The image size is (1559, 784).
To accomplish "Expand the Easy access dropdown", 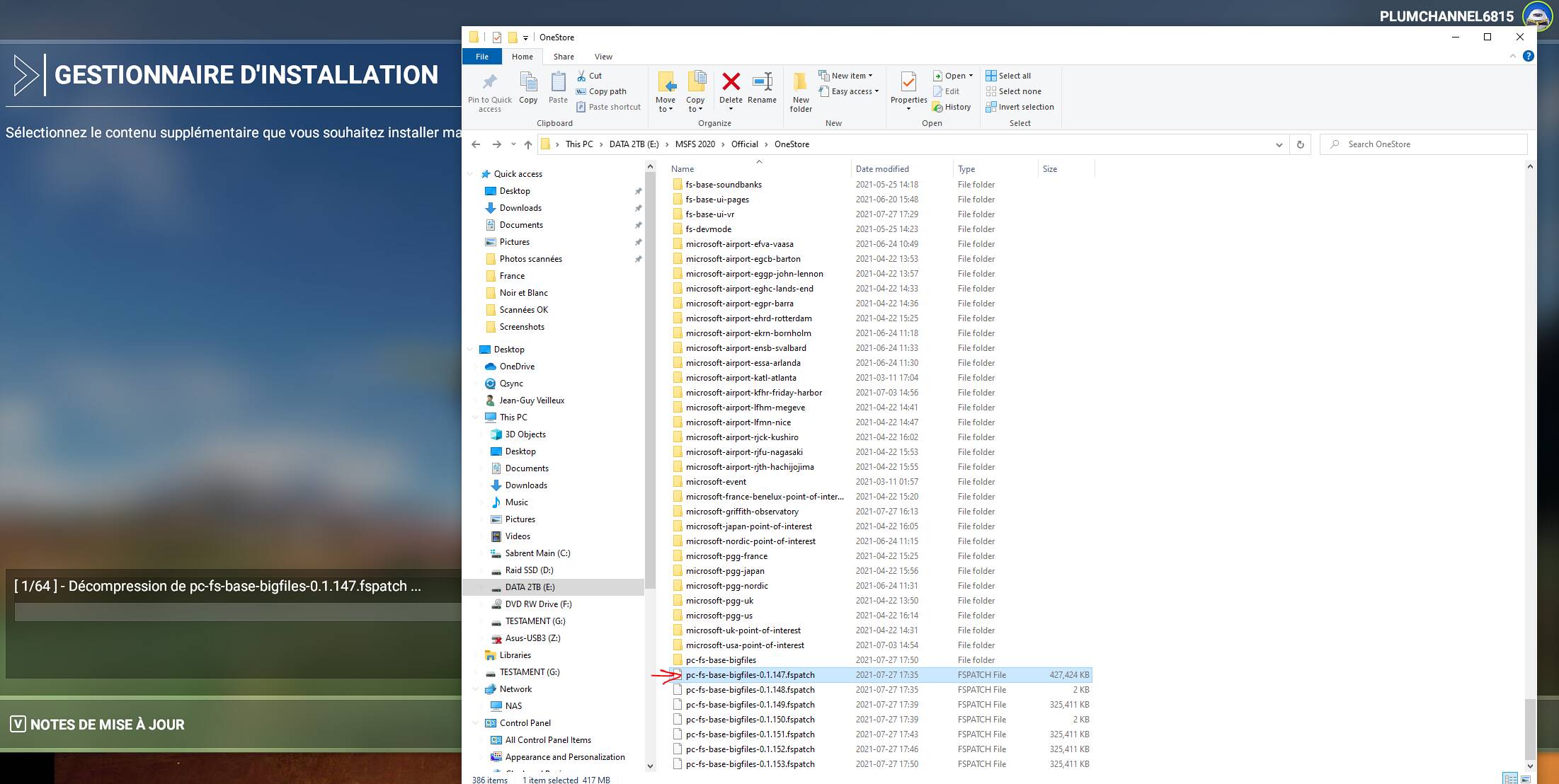I will click(x=849, y=91).
